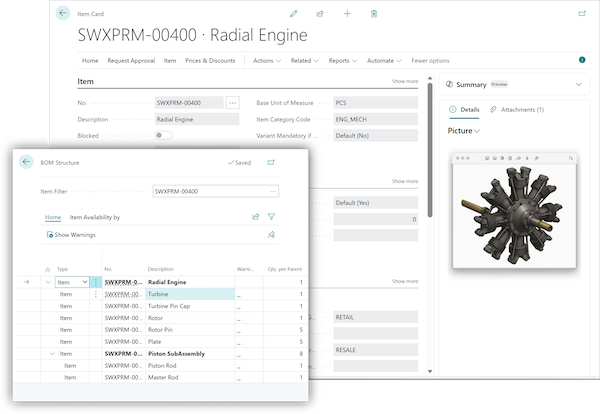Click Fewer options in the action bar
600x414 pixels.
[430, 60]
